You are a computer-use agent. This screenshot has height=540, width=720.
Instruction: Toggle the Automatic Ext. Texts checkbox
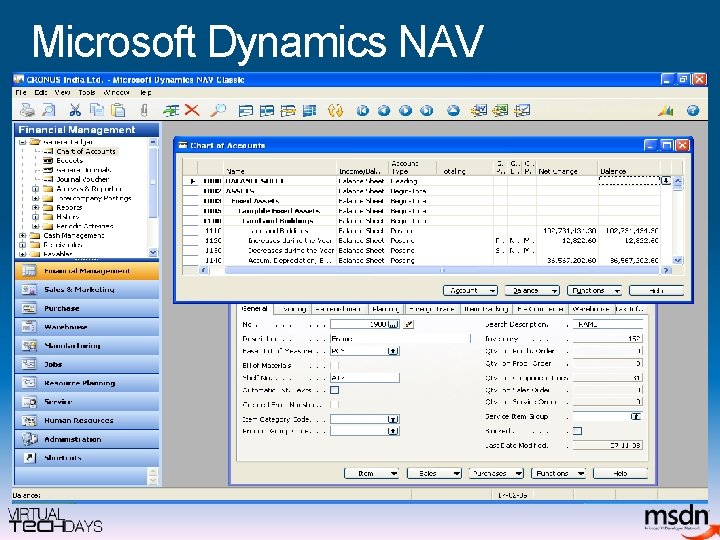tap(335, 390)
